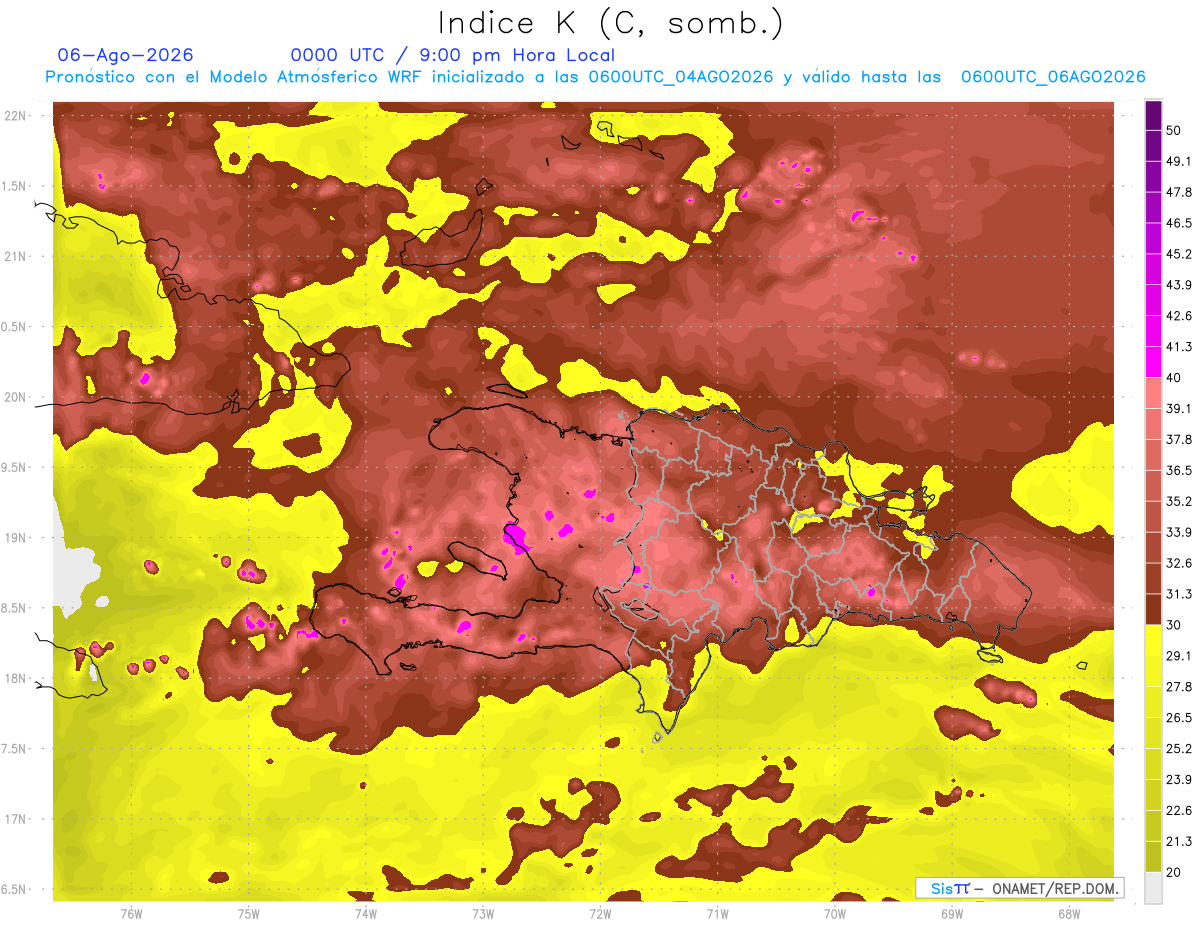Click the colorbar value 41.3
The width and height of the screenshot is (1200, 927).
point(1178,347)
